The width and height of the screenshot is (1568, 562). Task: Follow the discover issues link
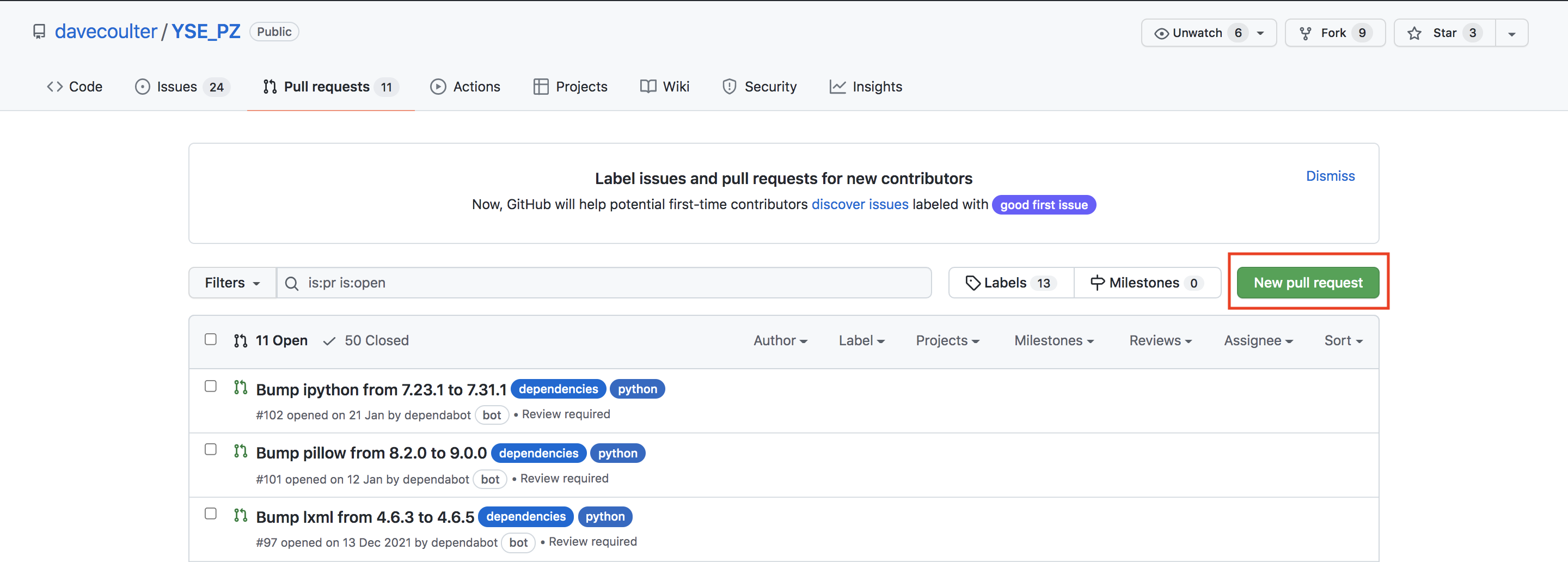(860, 205)
